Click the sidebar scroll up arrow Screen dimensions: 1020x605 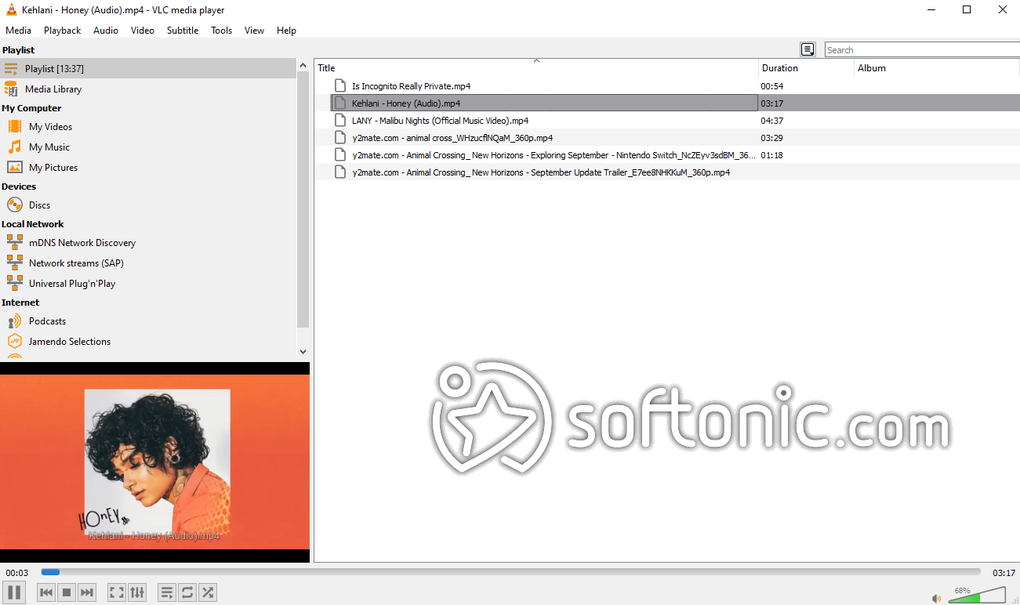pos(302,65)
